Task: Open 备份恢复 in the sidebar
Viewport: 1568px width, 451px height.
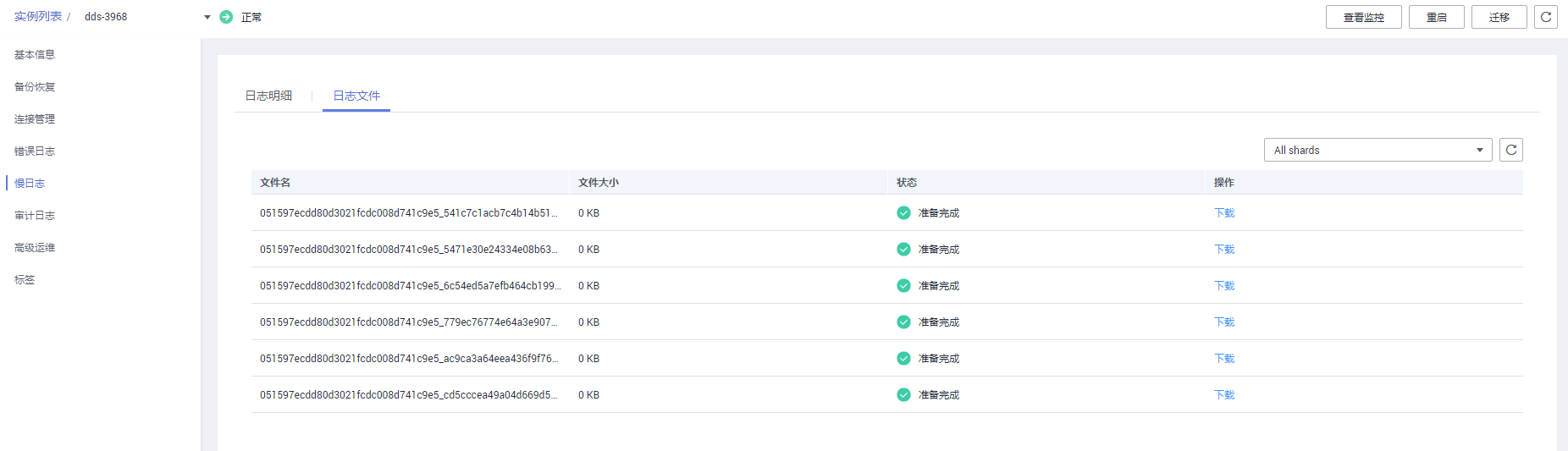Action: click(x=35, y=87)
